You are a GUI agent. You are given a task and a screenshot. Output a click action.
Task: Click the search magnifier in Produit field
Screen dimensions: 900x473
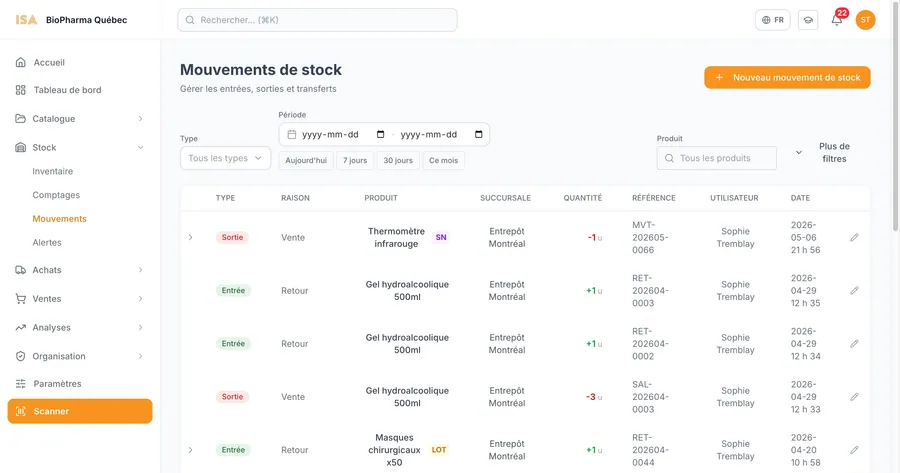point(669,158)
